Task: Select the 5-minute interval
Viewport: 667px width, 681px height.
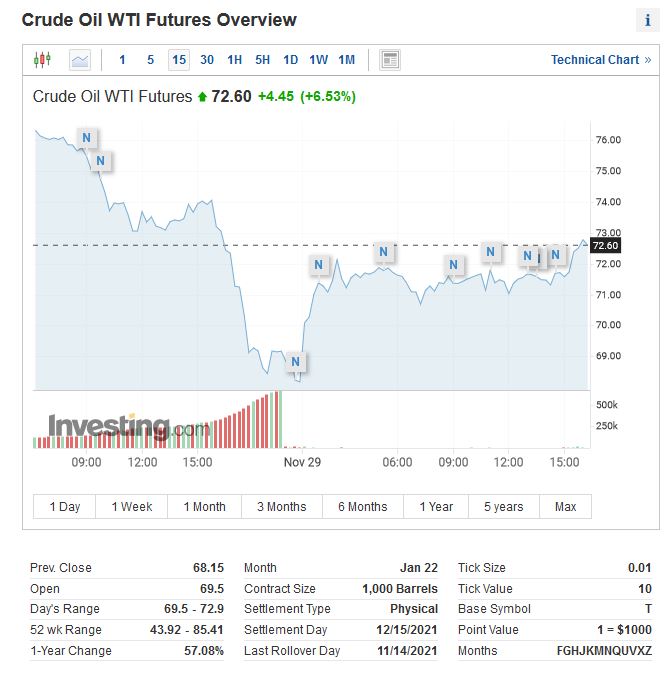Action: pyautogui.click(x=151, y=60)
